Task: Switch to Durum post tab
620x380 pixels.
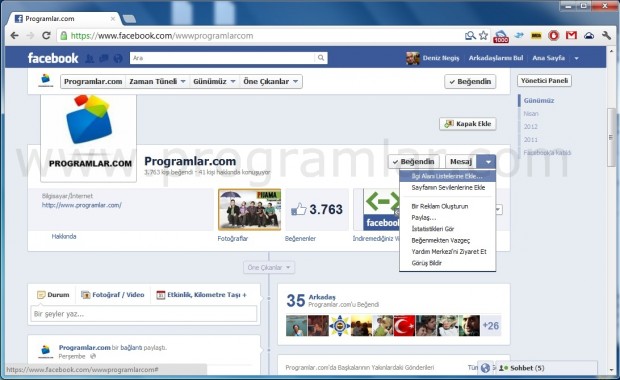Action: pos(53,295)
